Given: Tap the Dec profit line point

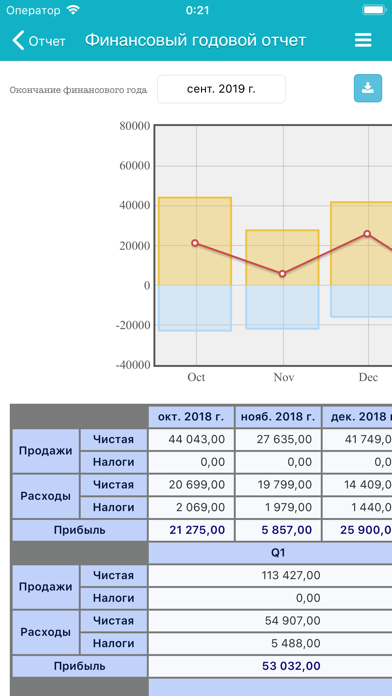Looking at the screenshot, I should click(367, 233).
